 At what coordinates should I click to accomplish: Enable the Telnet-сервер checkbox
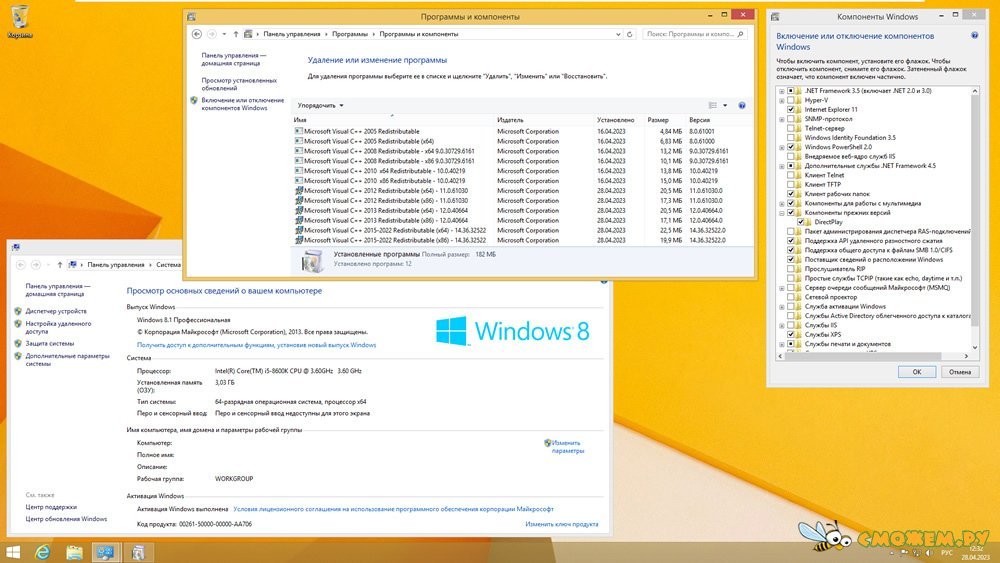click(791, 128)
